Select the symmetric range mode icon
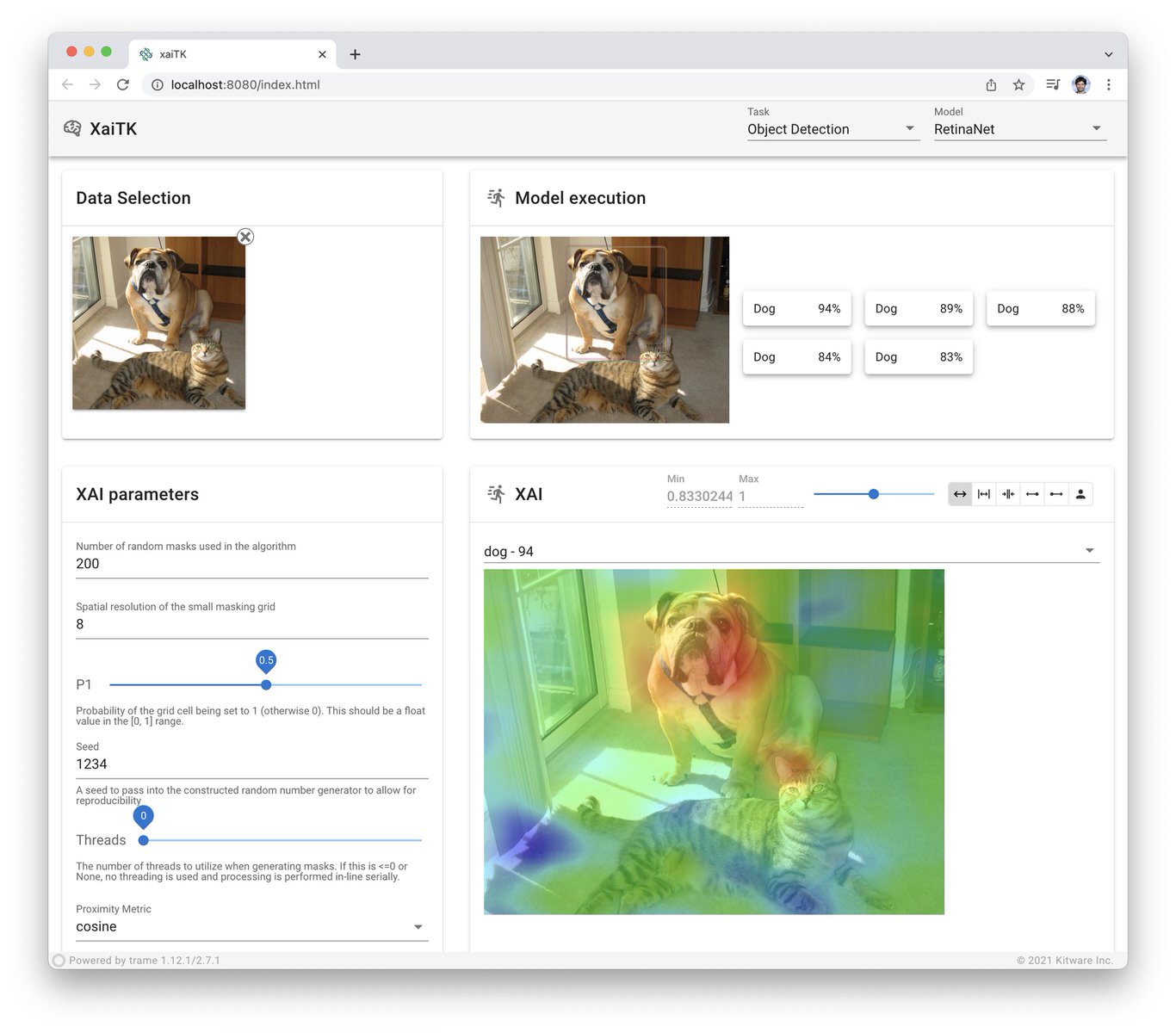Viewport: 1176px width, 1033px height. click(1008, 494)
